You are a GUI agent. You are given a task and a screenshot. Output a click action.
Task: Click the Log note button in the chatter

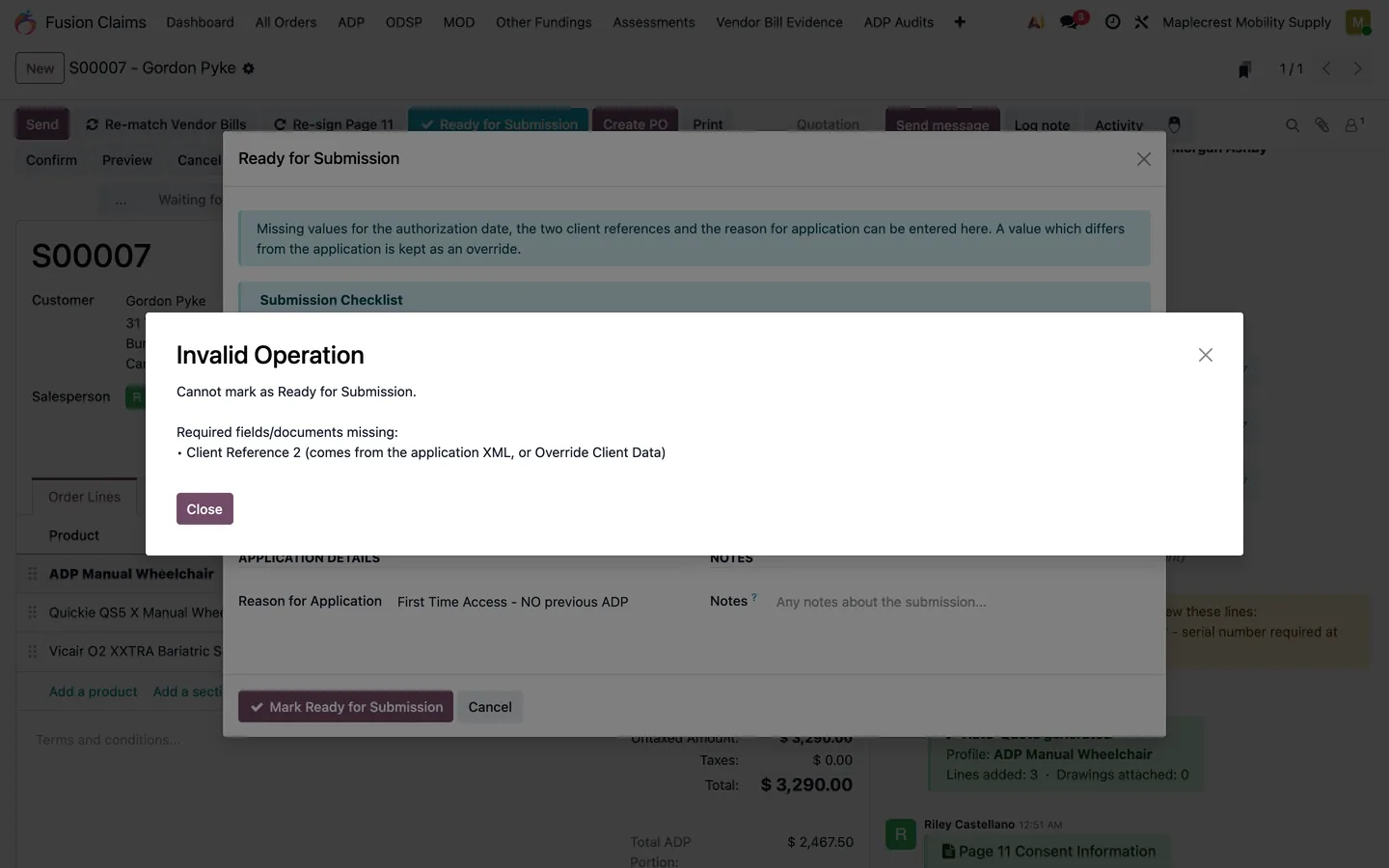[x=1042, y=125]
